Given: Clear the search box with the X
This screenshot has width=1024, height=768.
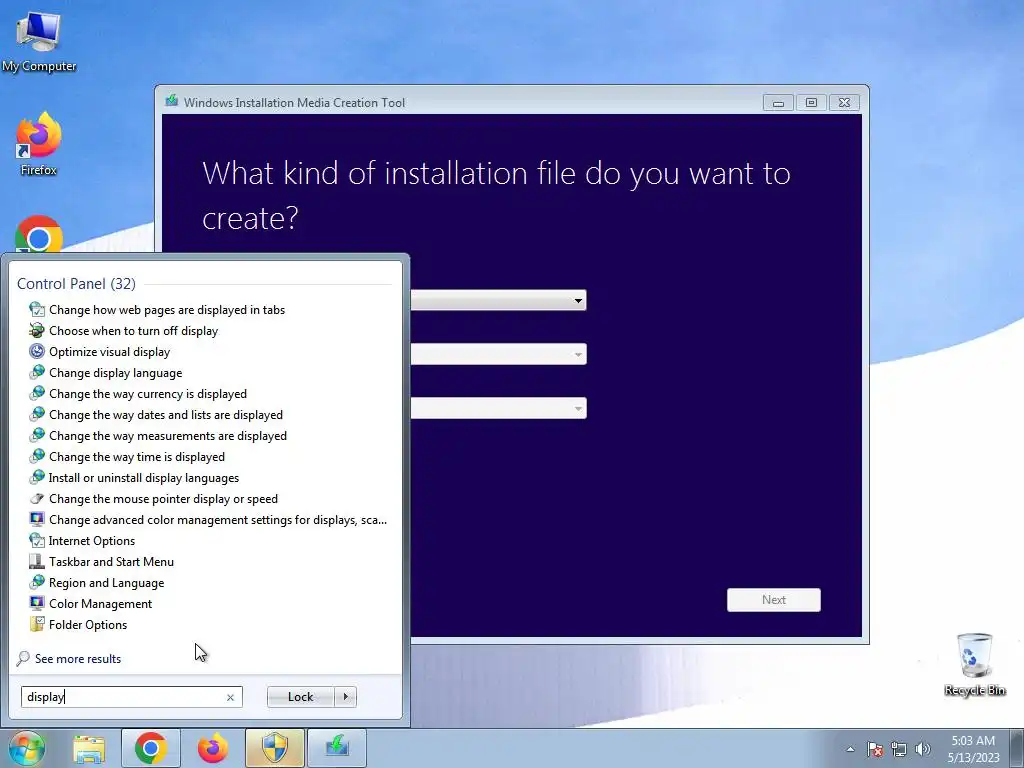Looking at the screenshot, I should point(230,697).
